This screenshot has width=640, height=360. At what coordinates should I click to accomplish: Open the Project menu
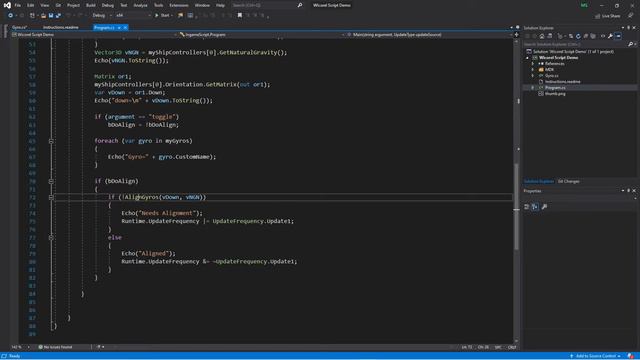[x=73, y=5]
